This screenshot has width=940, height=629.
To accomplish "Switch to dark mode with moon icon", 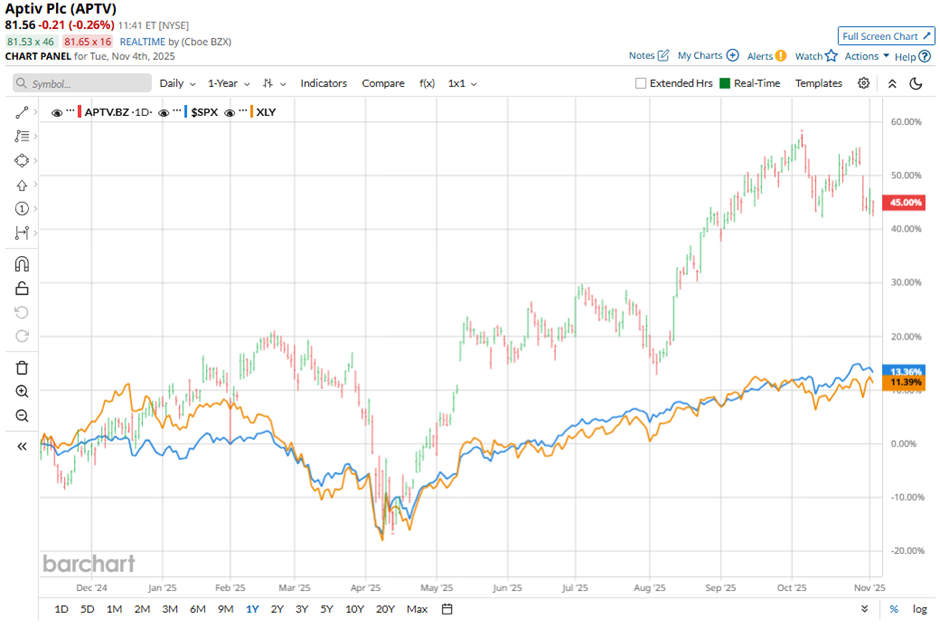I will 915,84.
